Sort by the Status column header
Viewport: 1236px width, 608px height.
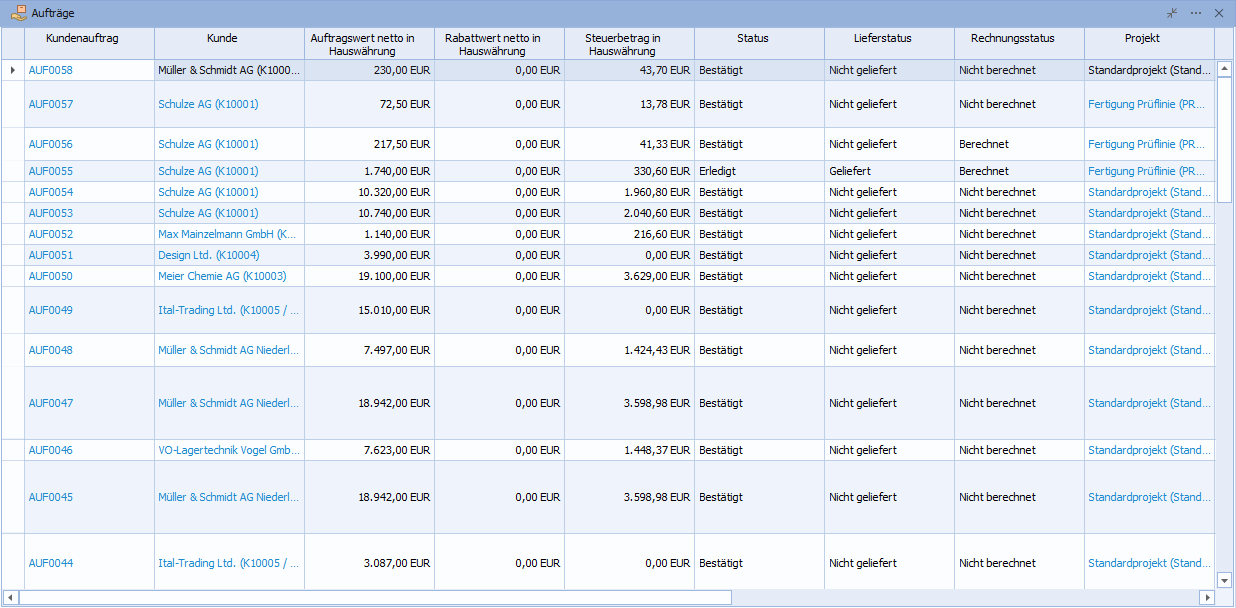(752, 38)
